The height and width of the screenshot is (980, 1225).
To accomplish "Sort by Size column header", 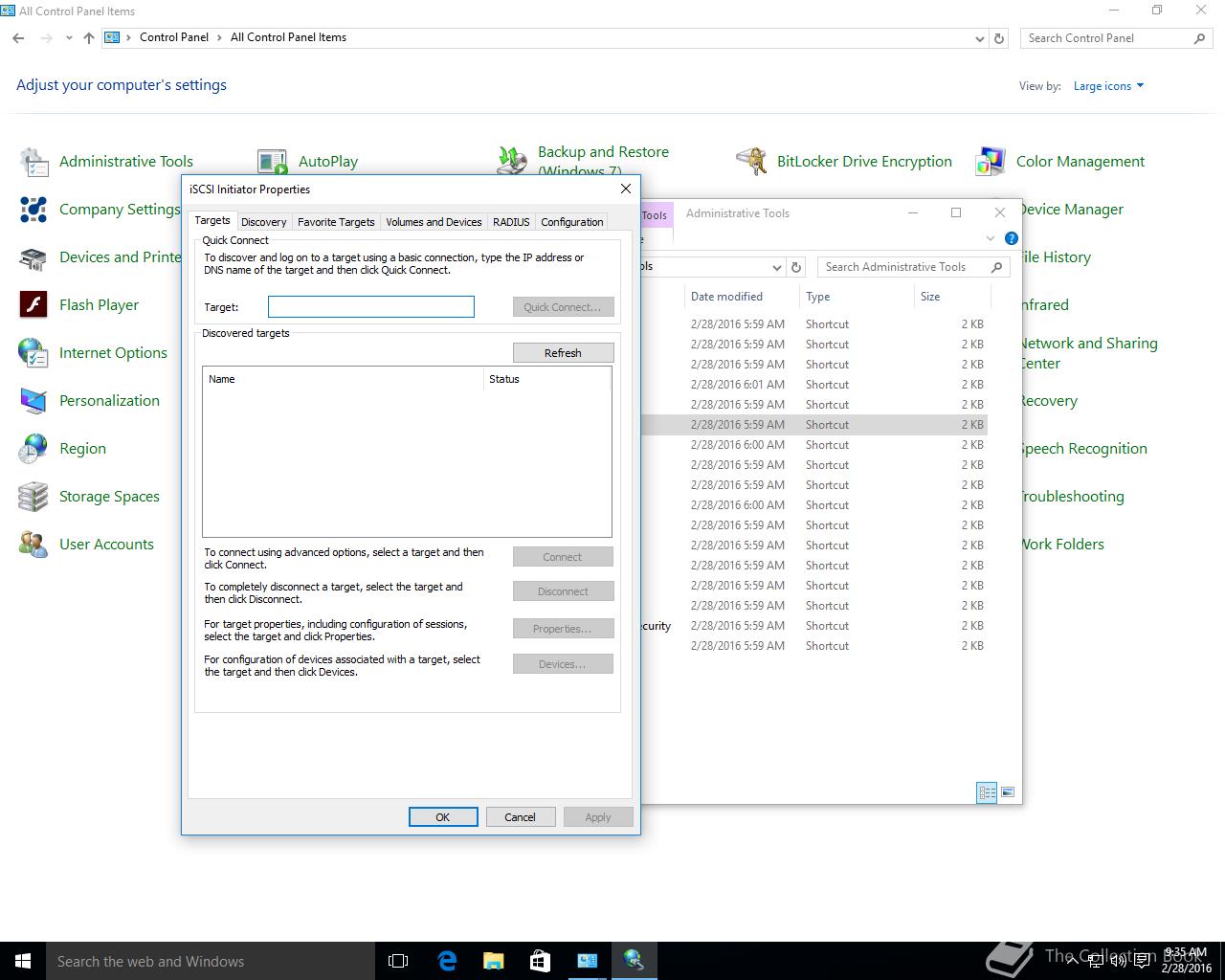I will click(951, 297).
